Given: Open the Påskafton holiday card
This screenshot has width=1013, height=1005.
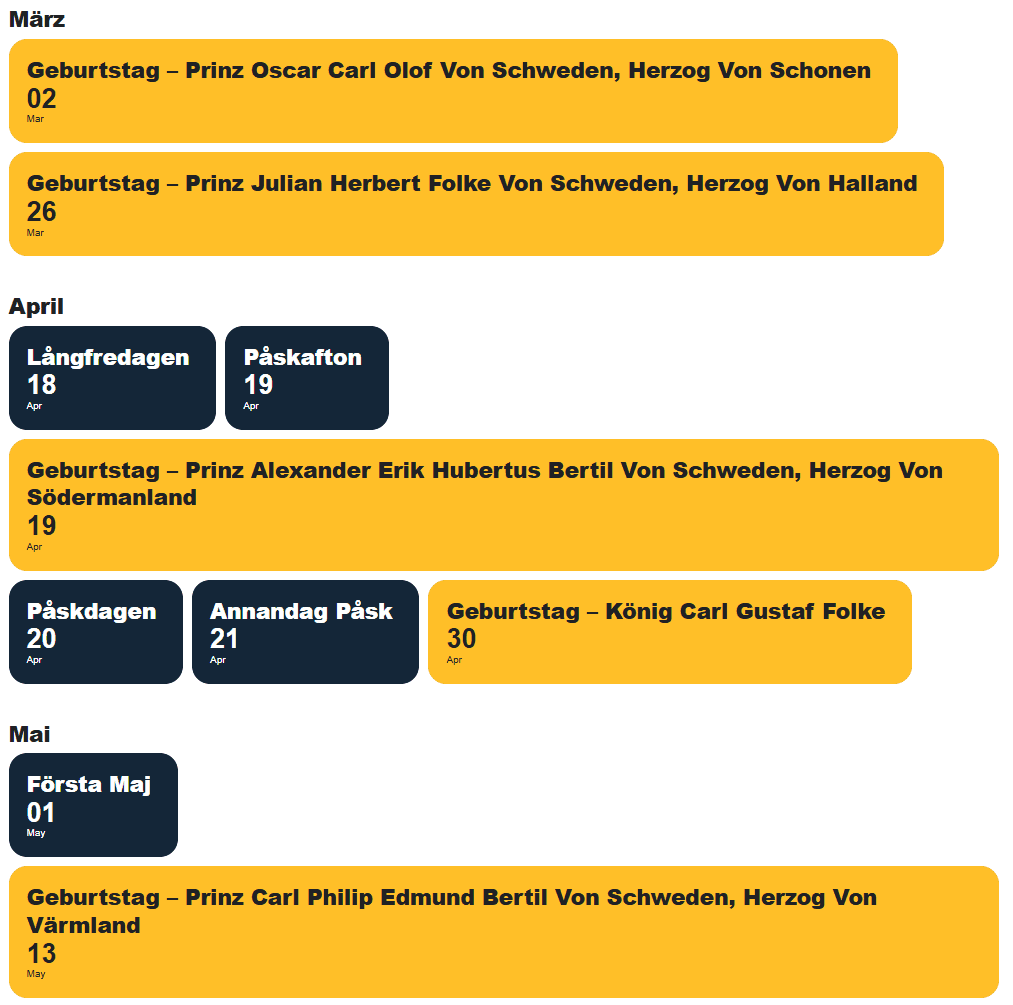Looking at the screenshot, I should (x=306, y=378).
